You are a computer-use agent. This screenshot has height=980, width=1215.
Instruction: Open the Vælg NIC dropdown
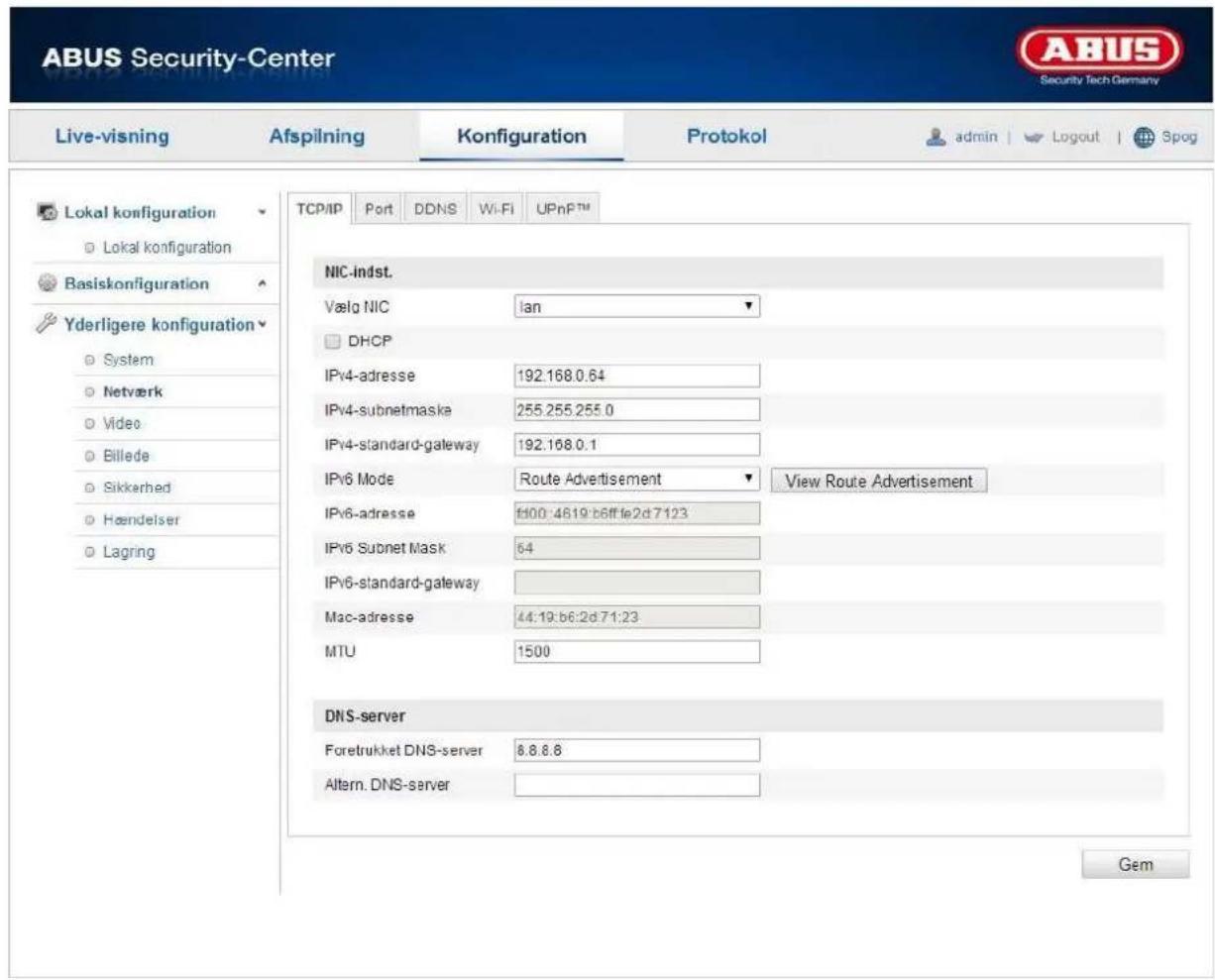click(637, 307)
